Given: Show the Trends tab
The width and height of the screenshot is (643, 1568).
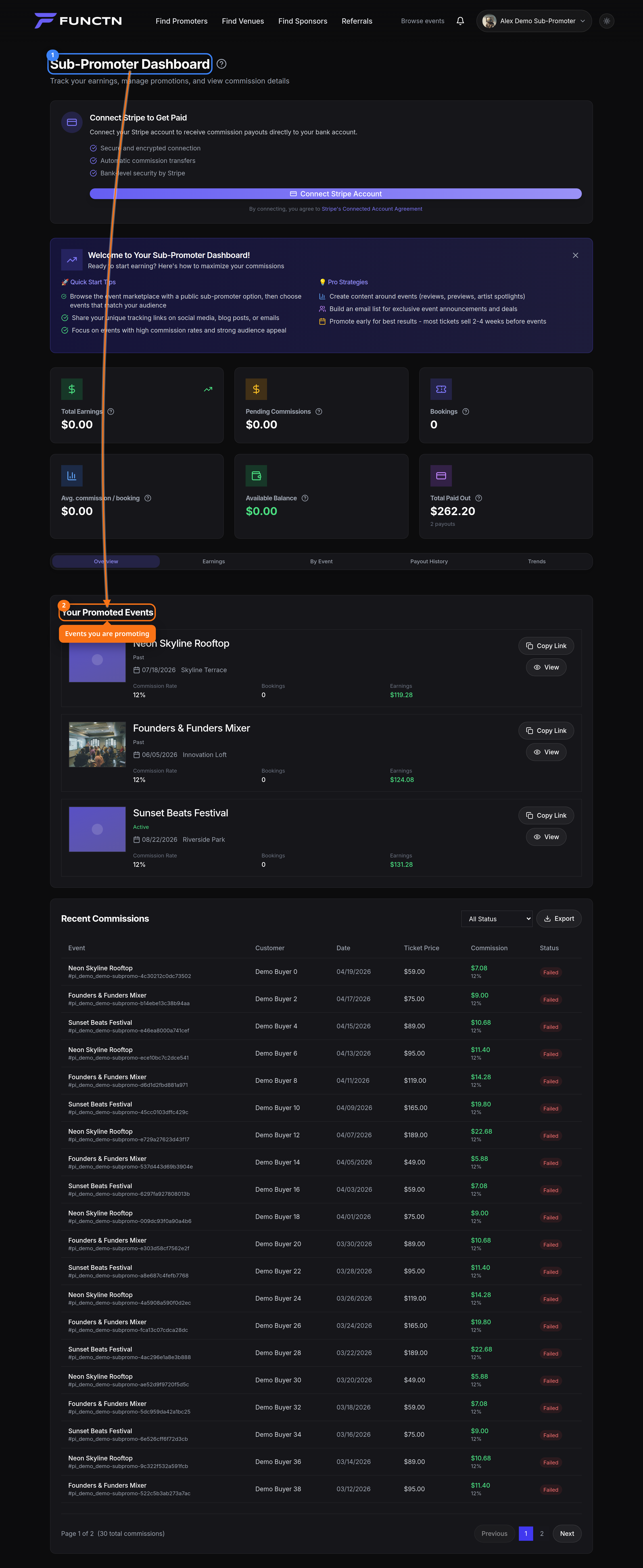Looking at the screenshot, I should (x=537, y=561).
